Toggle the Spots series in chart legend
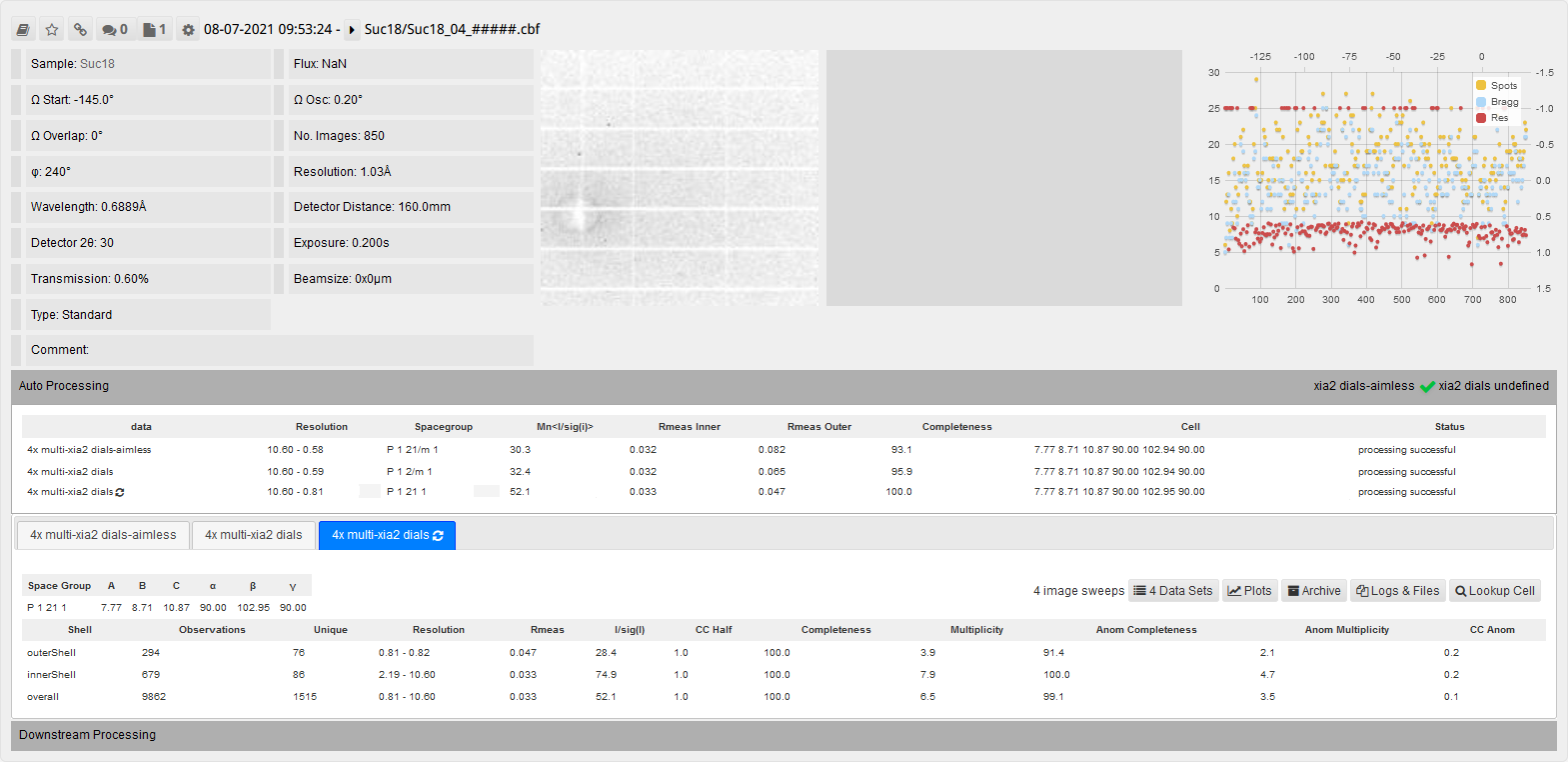The width and height of the screenshot is (1568, 762). tap(1496, 86)
